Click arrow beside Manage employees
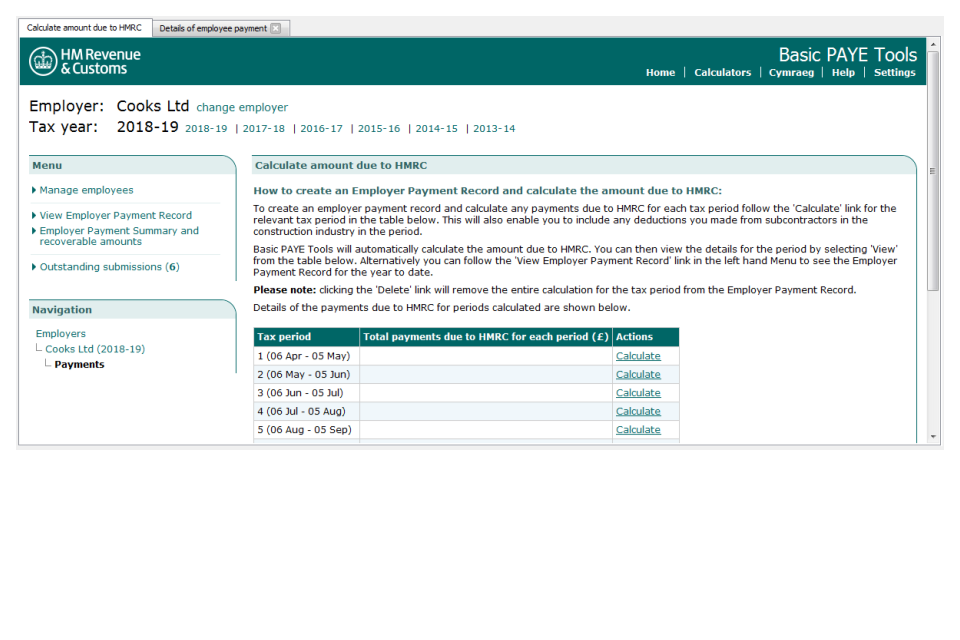Screen dimensions: 960x640 click(x=34, y=190)
